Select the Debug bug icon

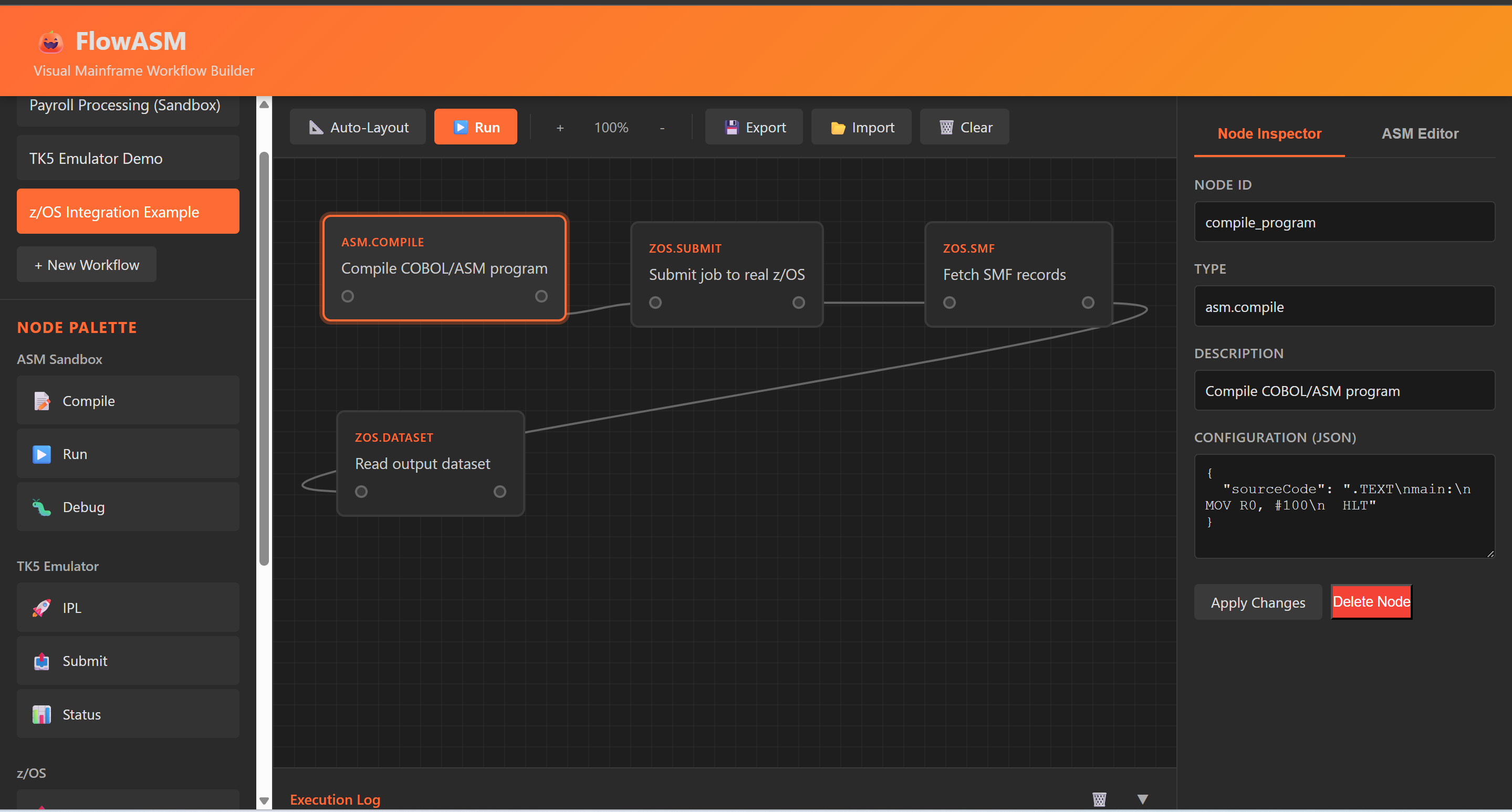tap(41, 507)
